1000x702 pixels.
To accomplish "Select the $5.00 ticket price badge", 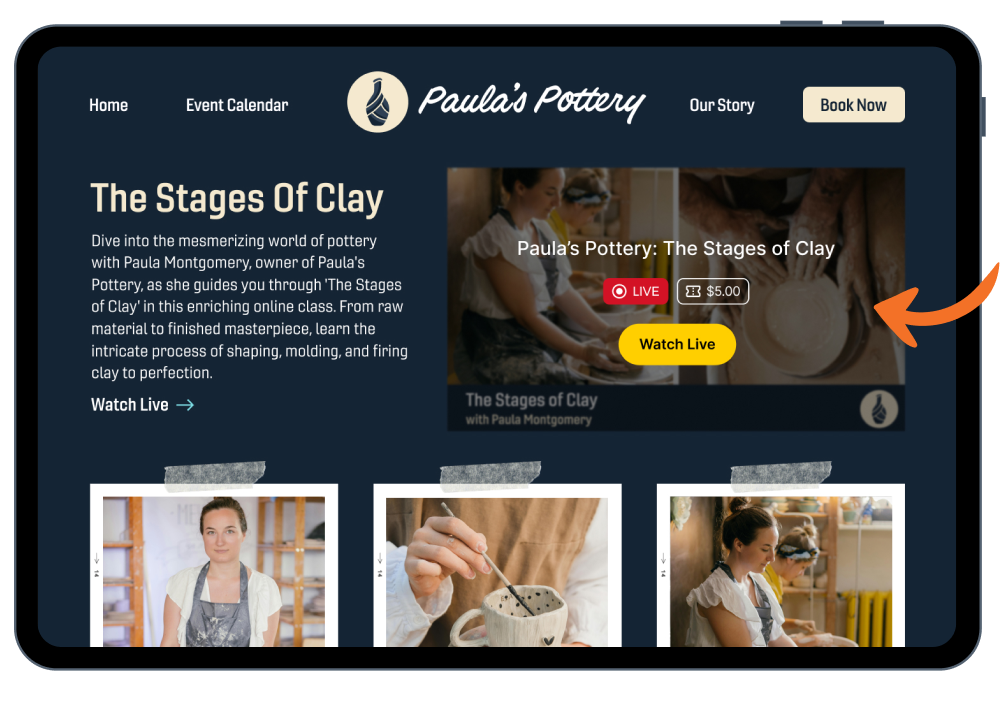I will 712,291.
